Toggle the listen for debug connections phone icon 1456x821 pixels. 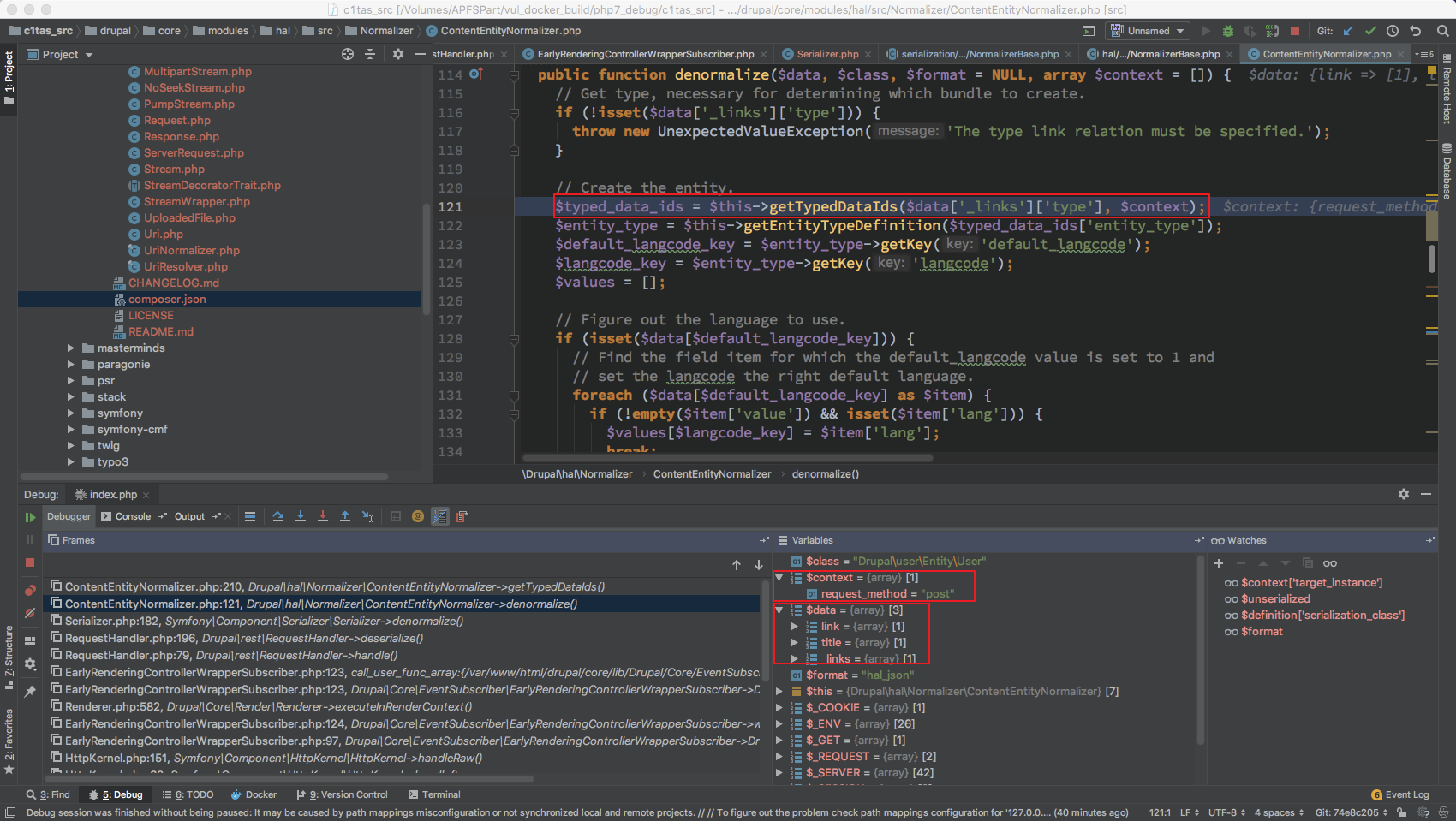[x=1272, y=31]
